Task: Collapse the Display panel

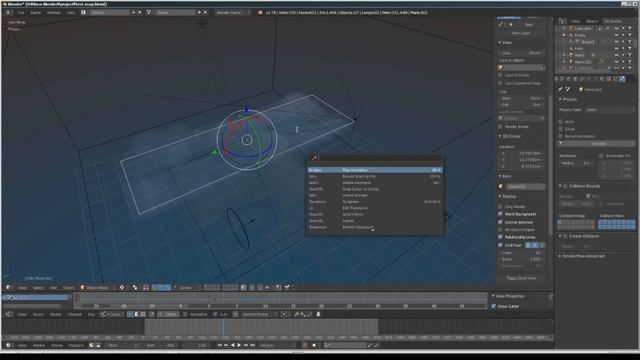Action: pos(500,196)
